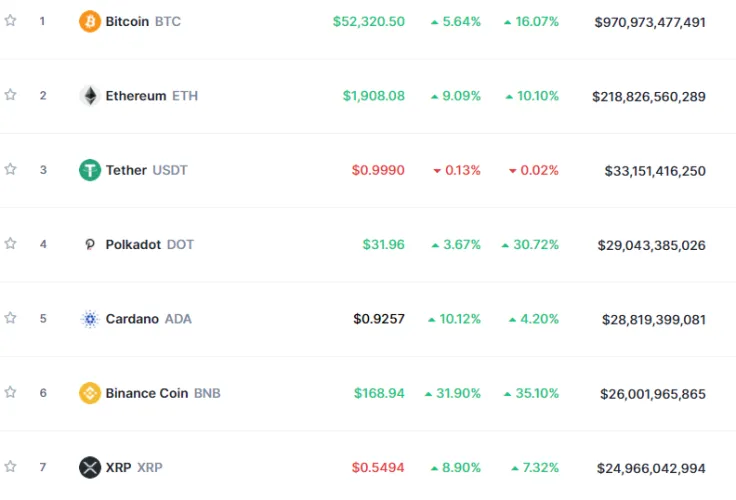The width and height of the screenshot is (736, 500).
Task: Click the Bitcoin logo icon
Action: [x=90, y=21]
